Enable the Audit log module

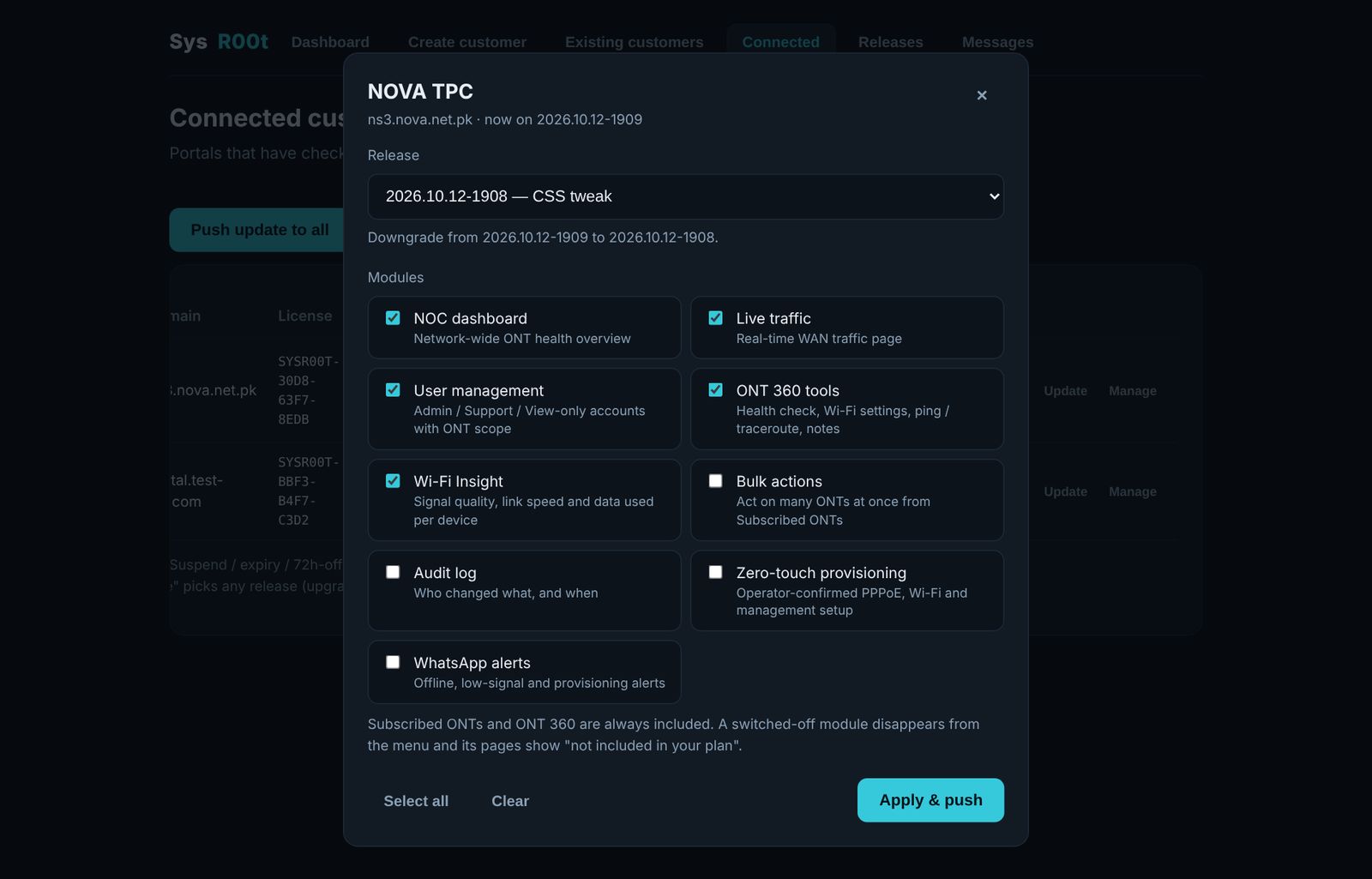393,572
